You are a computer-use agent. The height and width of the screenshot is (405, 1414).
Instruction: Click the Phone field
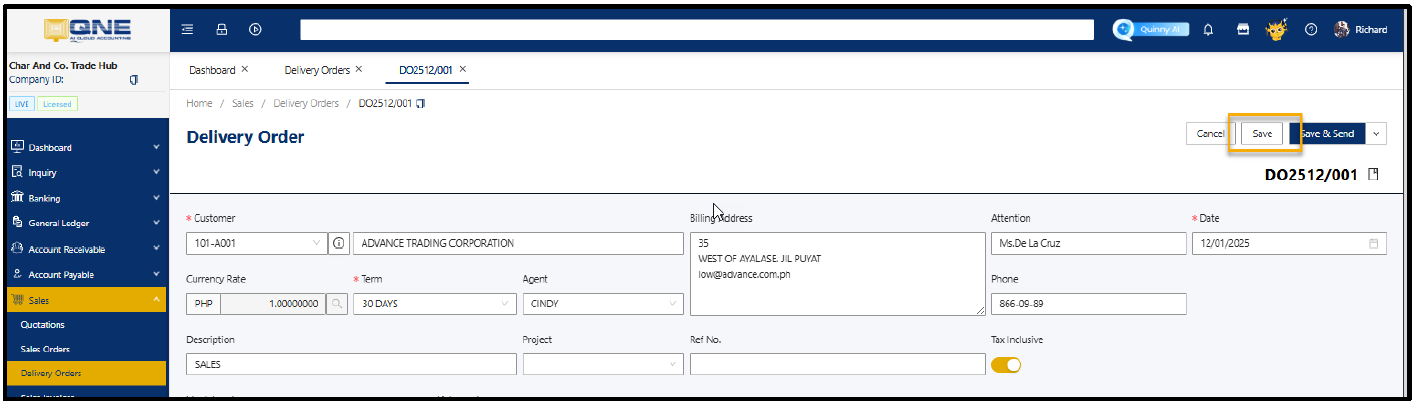tap(1088, 304)
